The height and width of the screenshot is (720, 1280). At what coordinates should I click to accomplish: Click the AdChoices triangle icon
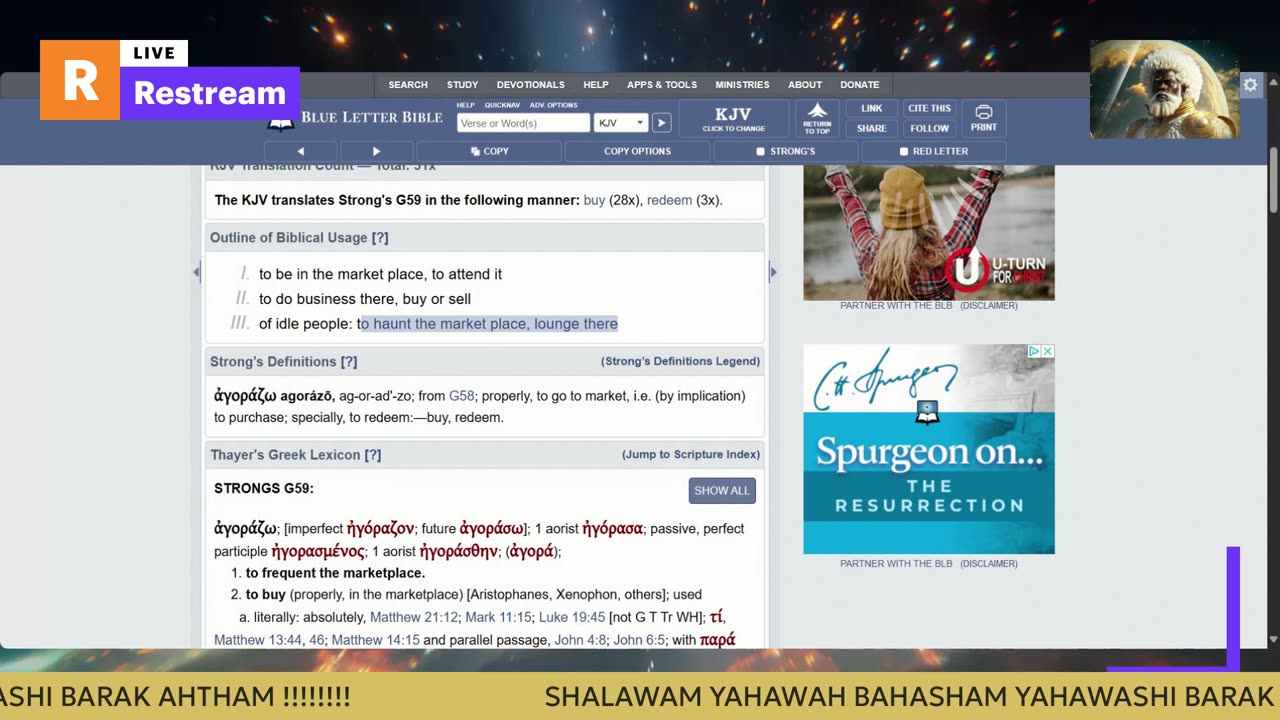click(1035, 351)
